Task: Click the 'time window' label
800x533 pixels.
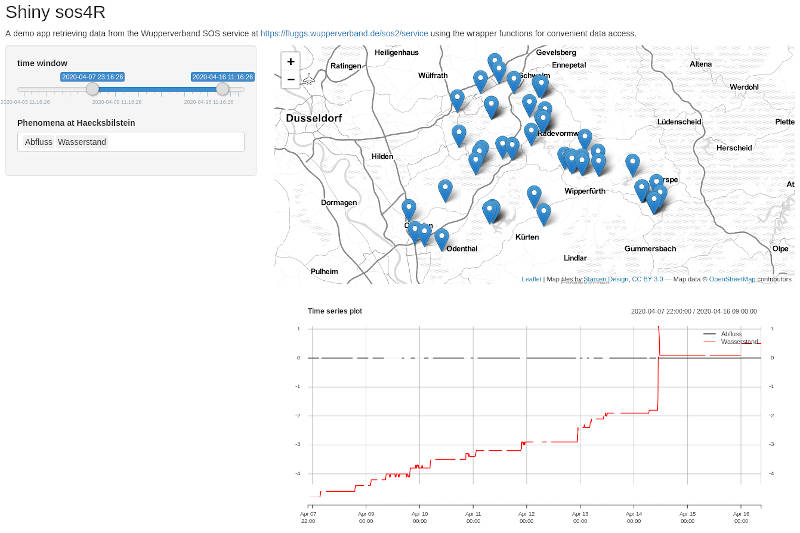Action: point(42,63)
